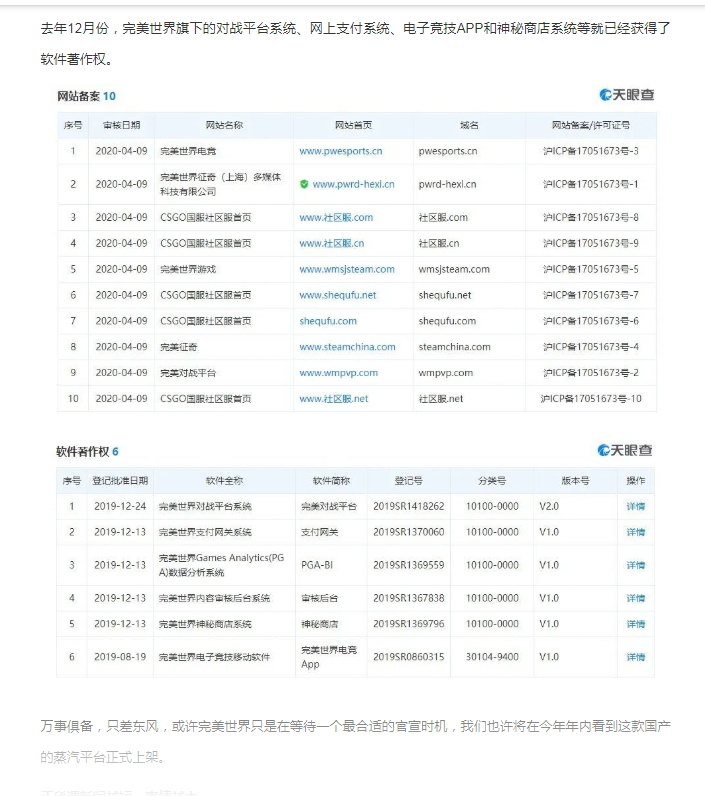Select the classification number 30104-9400
Viewport: 705px width, 796px height.
[x=492, y=657]
